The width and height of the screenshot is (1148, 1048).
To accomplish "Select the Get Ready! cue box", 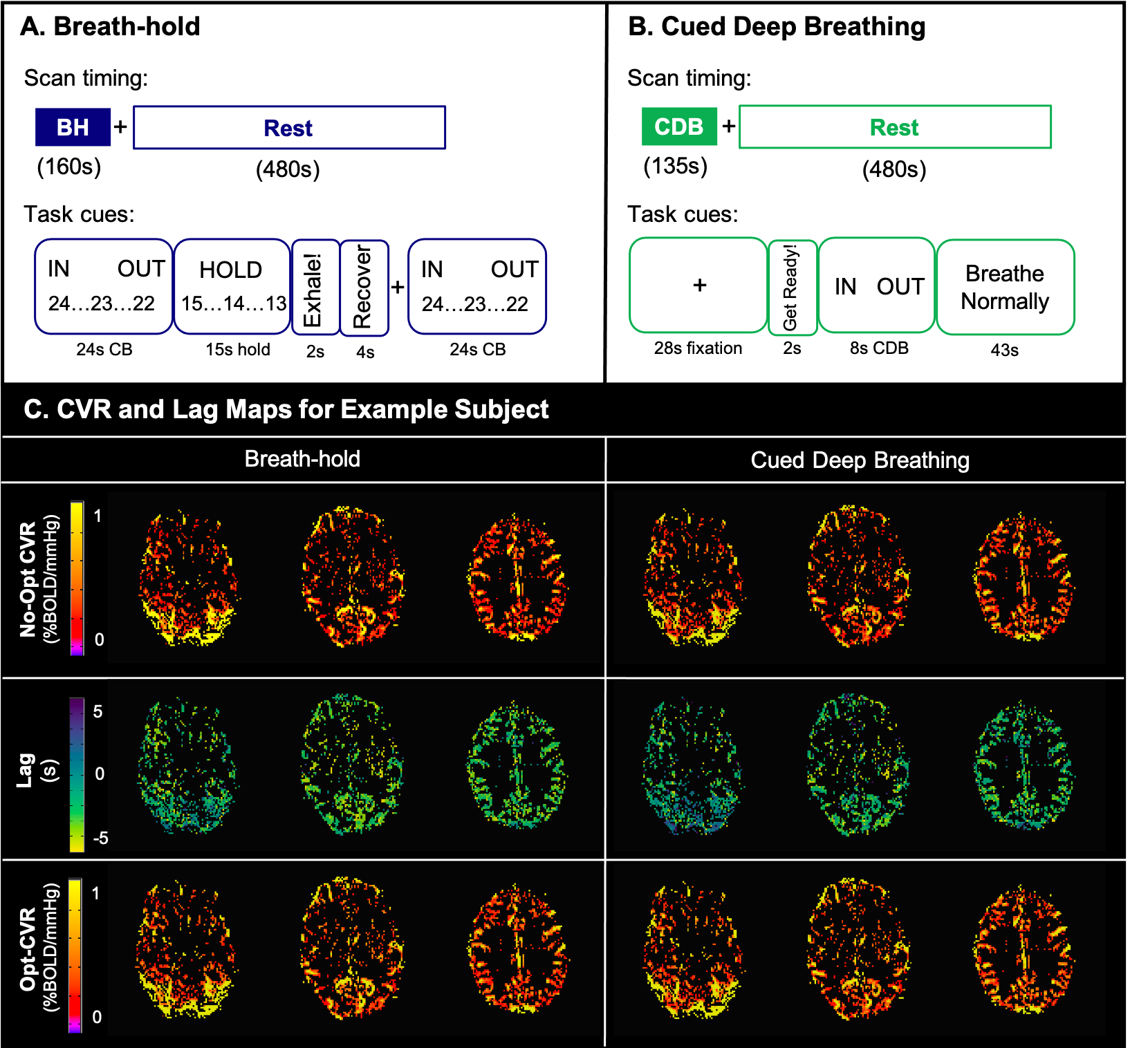I will click(x=793, y=287).
